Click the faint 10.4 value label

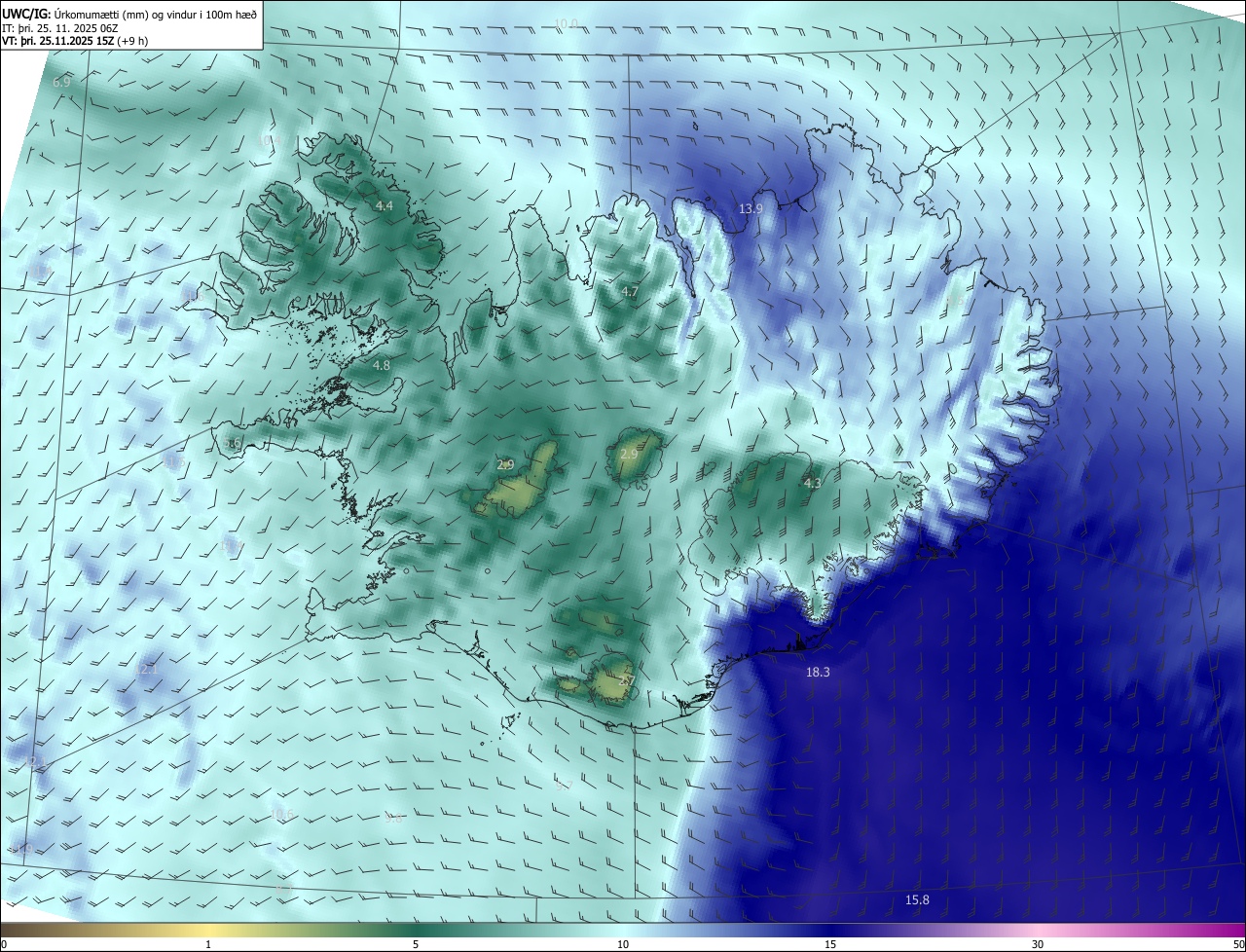click(271, 141)
